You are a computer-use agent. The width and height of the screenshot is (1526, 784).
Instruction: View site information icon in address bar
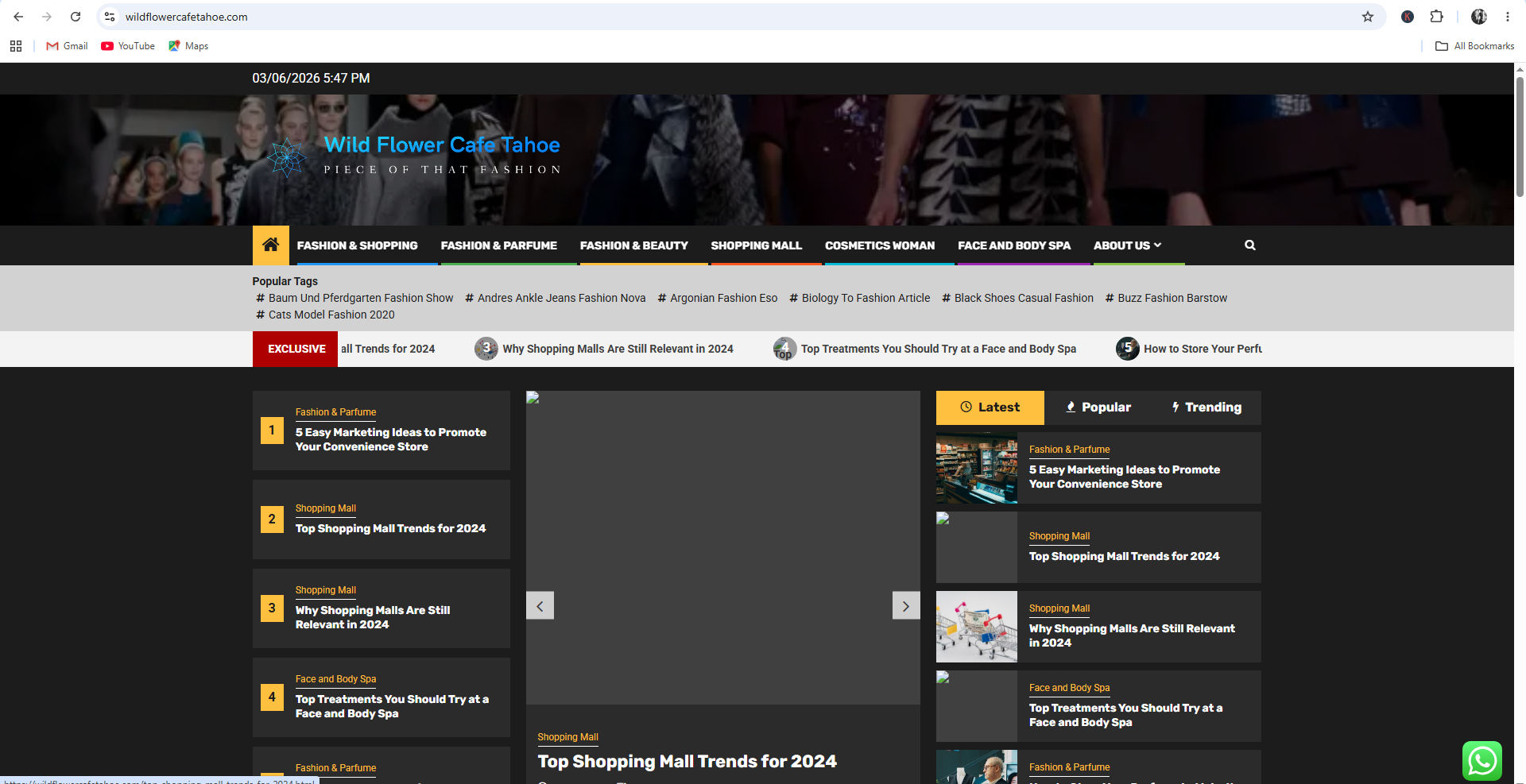coord(110,17)
